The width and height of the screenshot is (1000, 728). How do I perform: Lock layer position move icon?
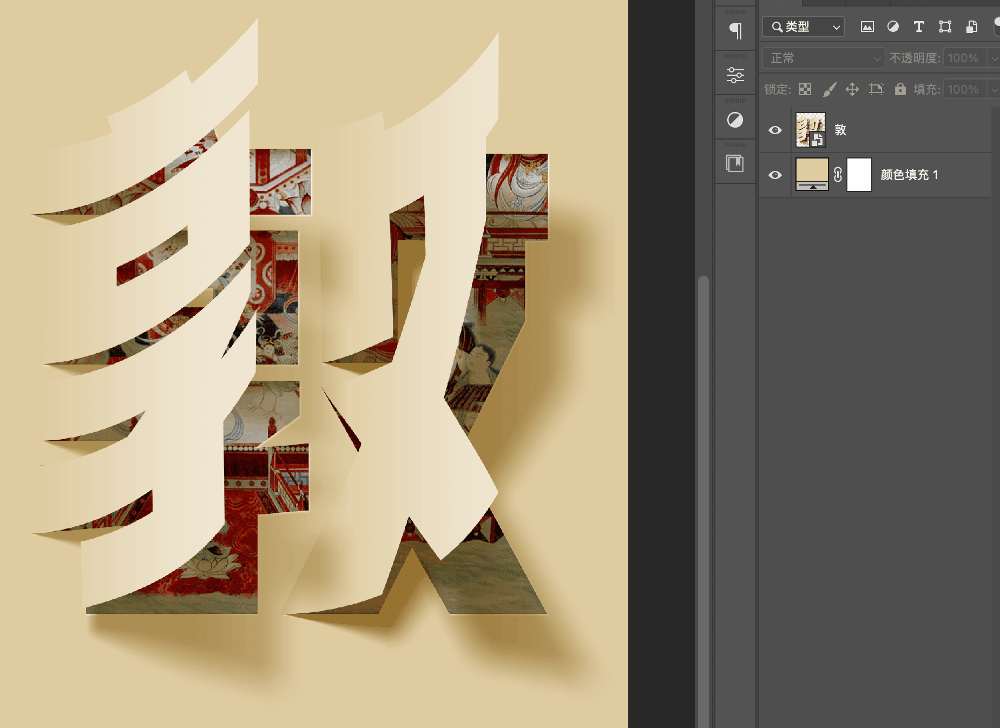click(x=852, y=89)
